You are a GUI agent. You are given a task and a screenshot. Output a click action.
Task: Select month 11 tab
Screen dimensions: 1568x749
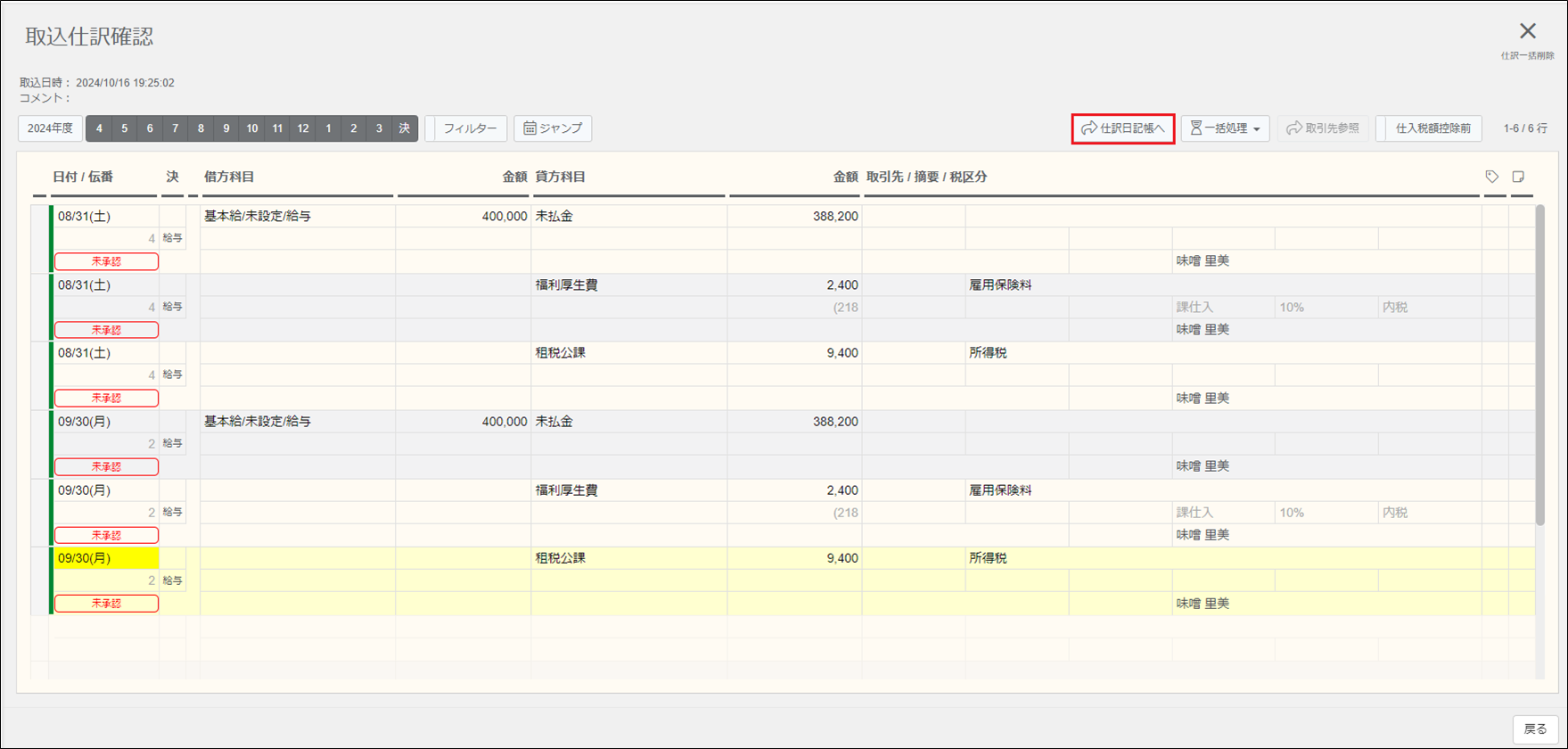[x=277, y=128]
